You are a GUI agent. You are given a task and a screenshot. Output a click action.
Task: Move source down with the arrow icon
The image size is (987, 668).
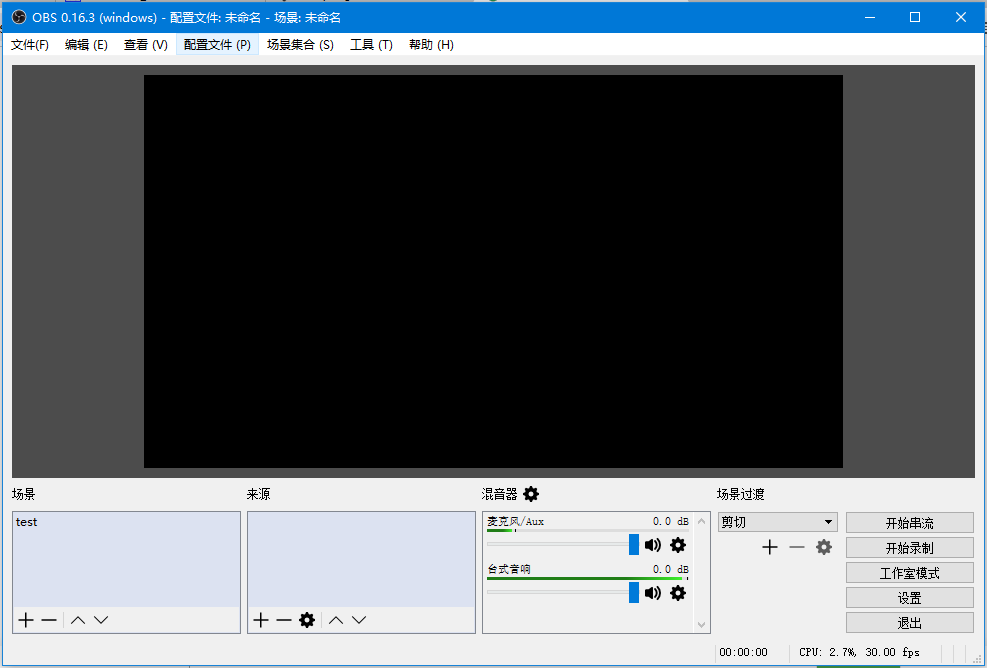[359, 620]
